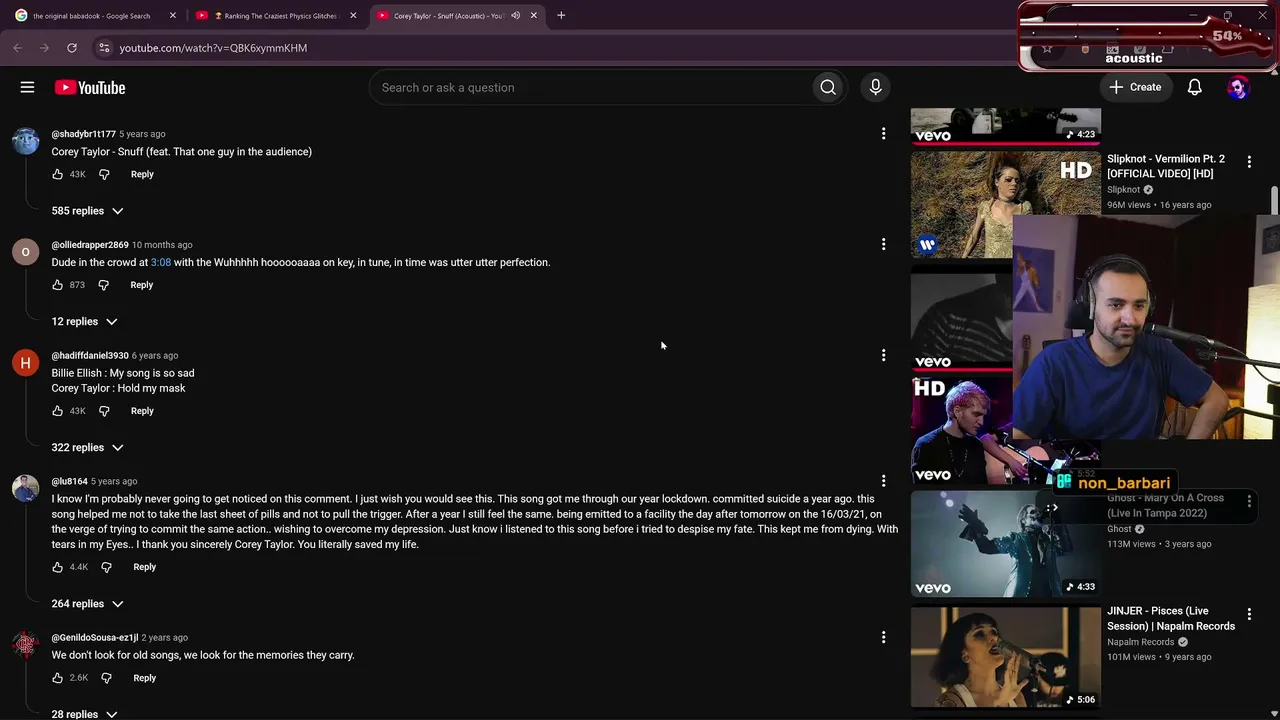Switch to the Google Search babadook tab
The width and height of the screenshot is (1280, 720).
coord(95,15)
